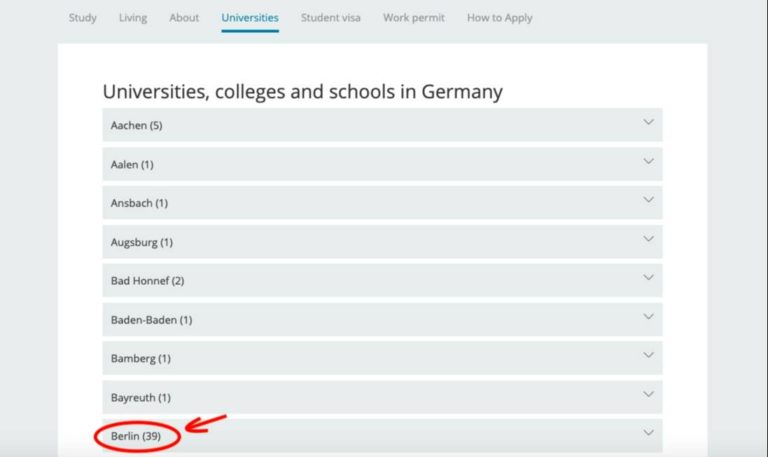Click the chevron arrow on Baden-Baden row

pyautogui.click(x=648, y=317)
